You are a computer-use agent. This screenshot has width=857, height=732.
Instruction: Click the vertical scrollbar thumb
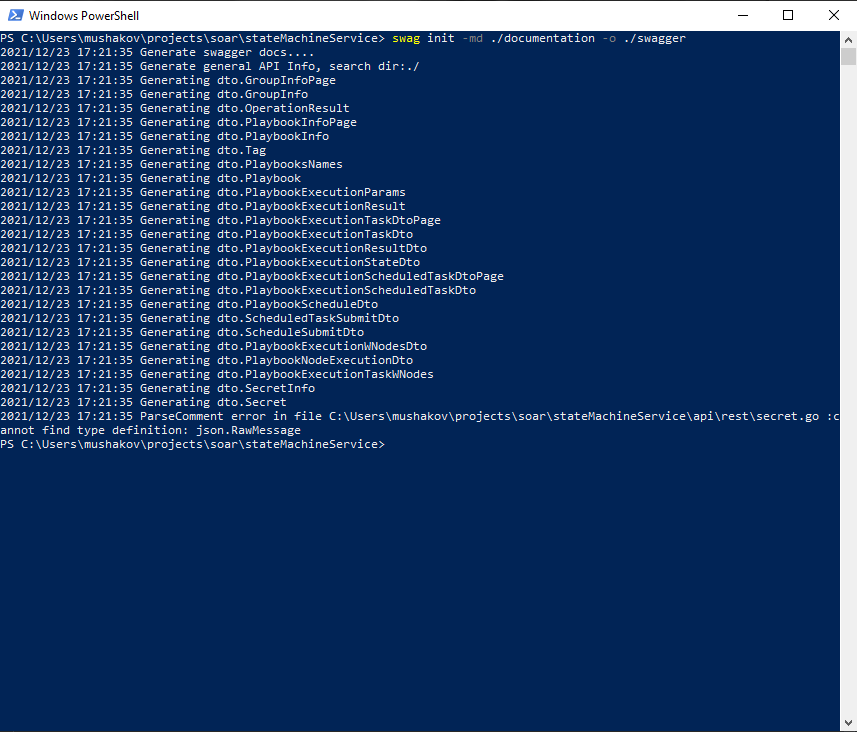[848, 56]
